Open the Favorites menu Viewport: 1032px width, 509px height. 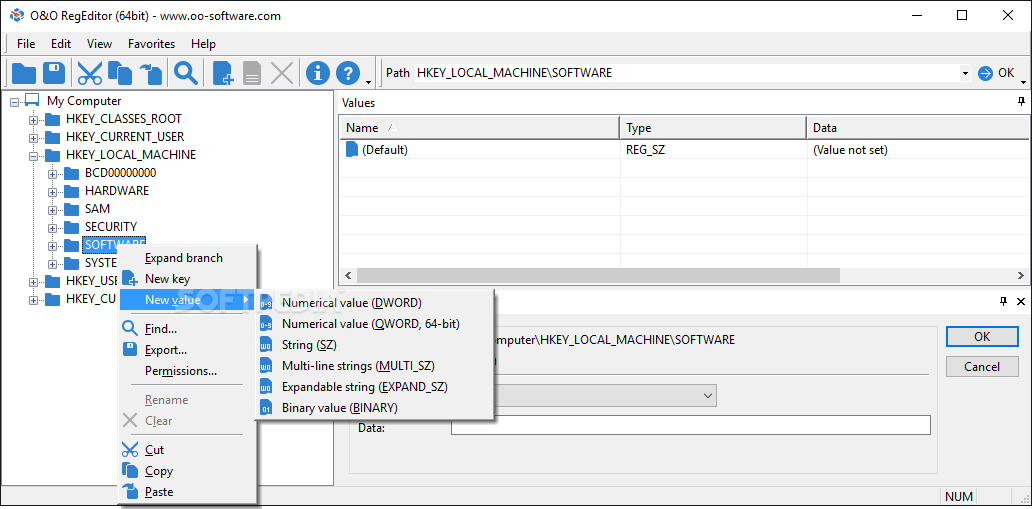[151, 44]
